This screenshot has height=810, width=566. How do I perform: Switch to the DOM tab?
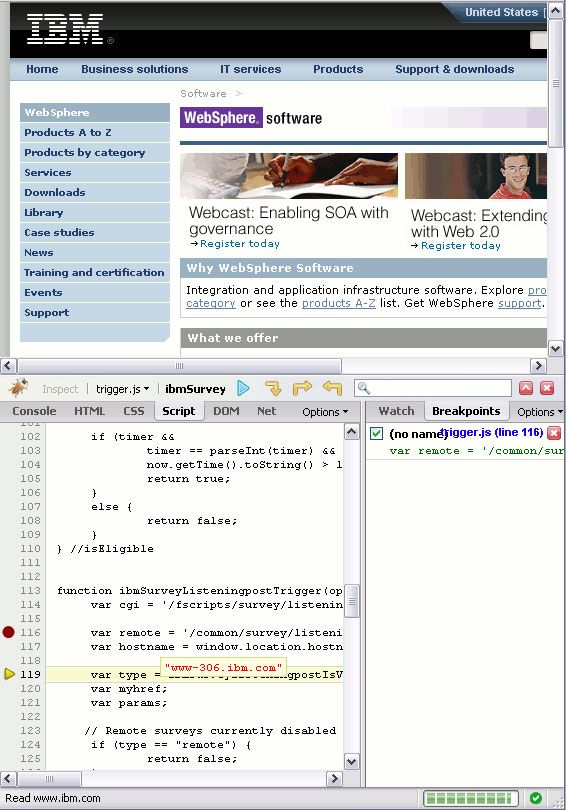tap(226, 411)
